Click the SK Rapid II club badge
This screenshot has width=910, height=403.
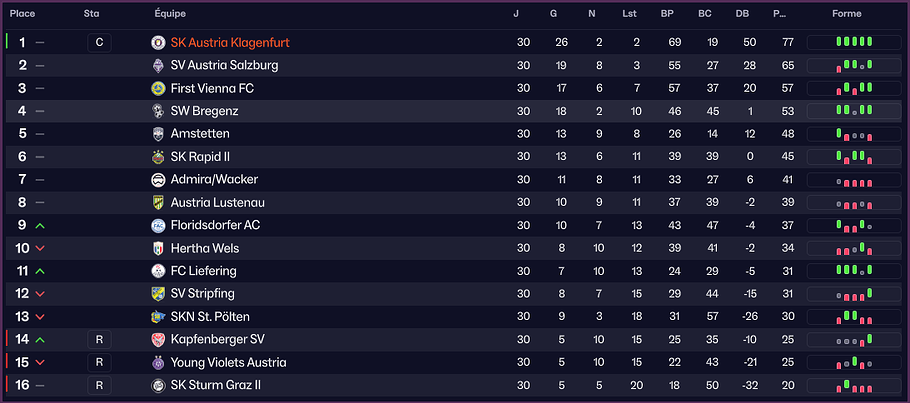tap(158, 157)
